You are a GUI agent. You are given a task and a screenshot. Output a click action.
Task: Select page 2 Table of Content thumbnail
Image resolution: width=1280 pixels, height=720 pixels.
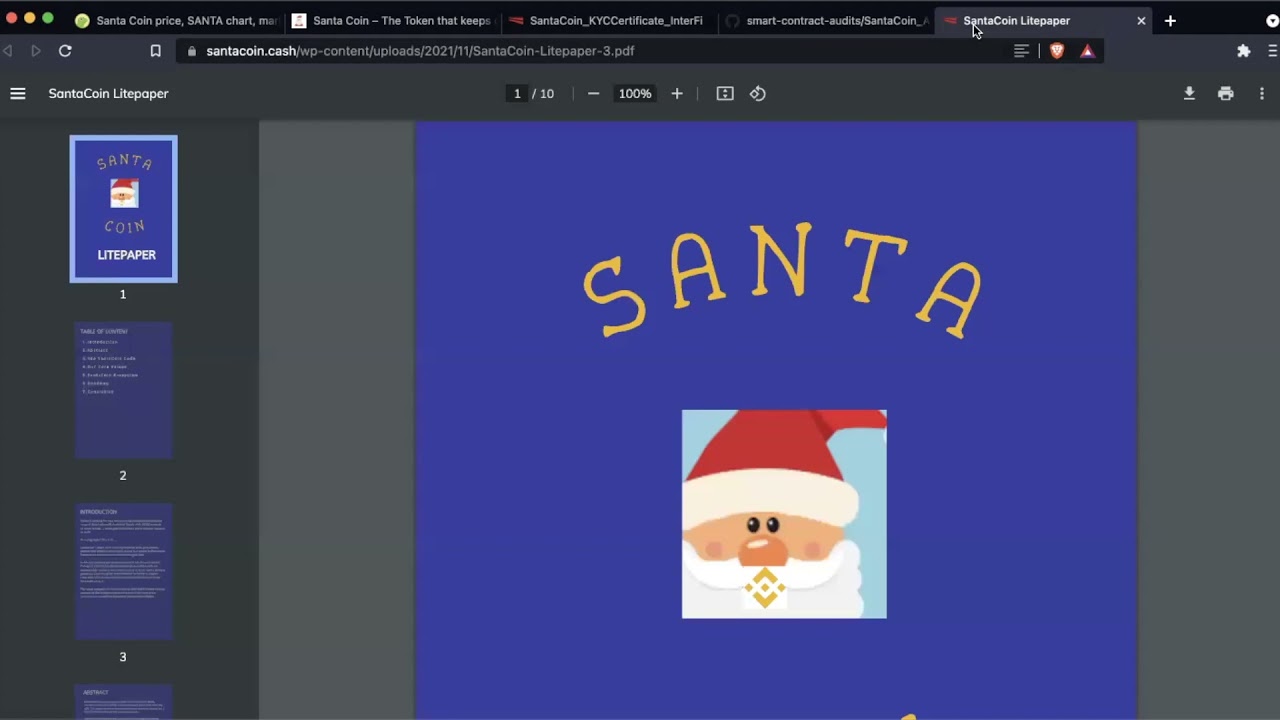(x=123, y=390)
